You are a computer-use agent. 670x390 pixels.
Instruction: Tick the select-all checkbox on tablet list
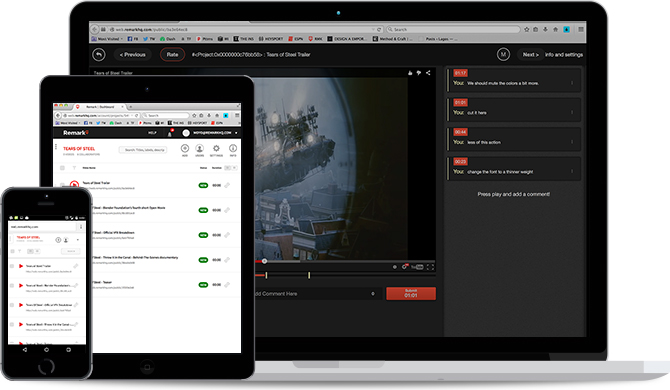coord(62,168)
